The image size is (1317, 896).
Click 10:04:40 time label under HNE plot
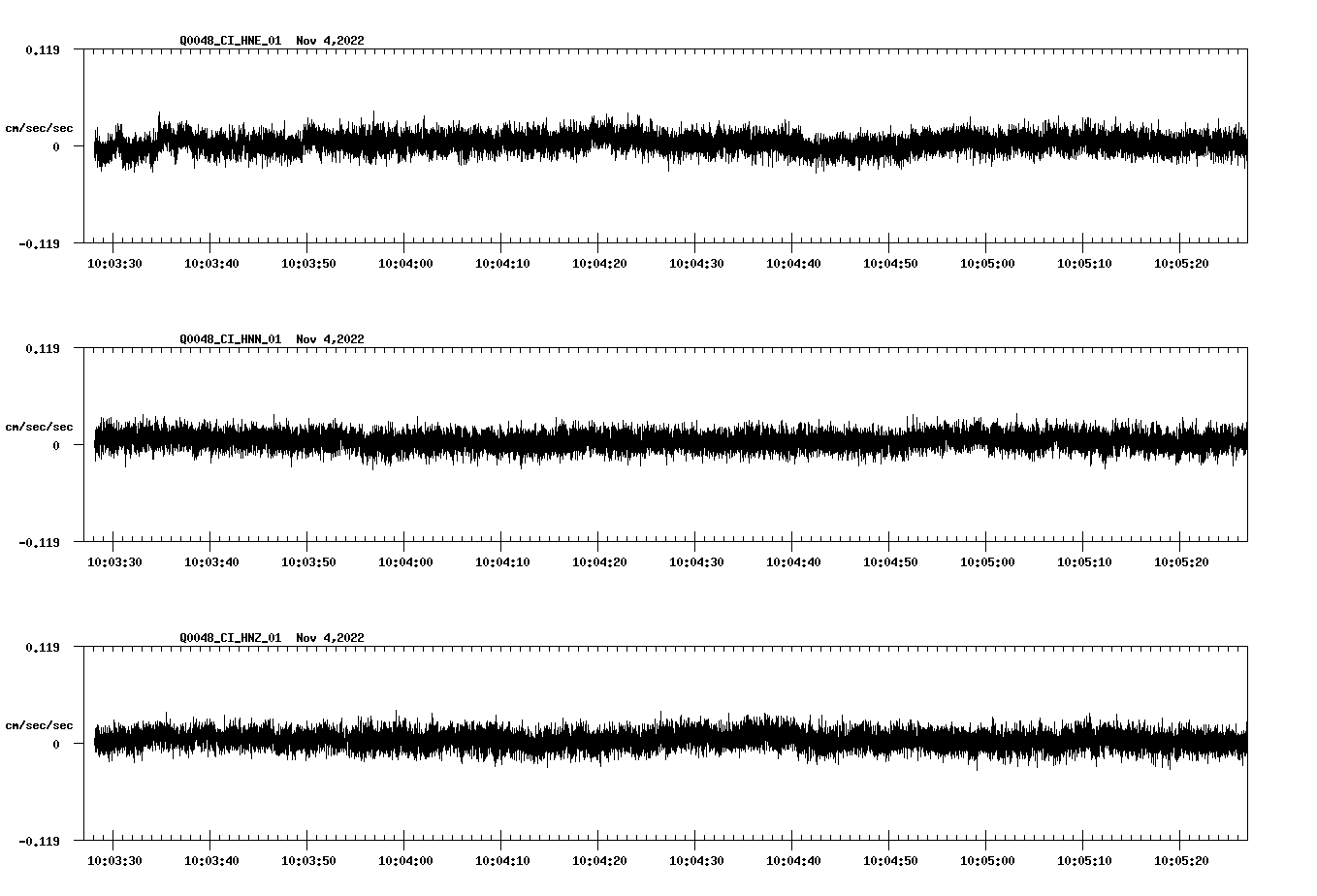(793, 264)
